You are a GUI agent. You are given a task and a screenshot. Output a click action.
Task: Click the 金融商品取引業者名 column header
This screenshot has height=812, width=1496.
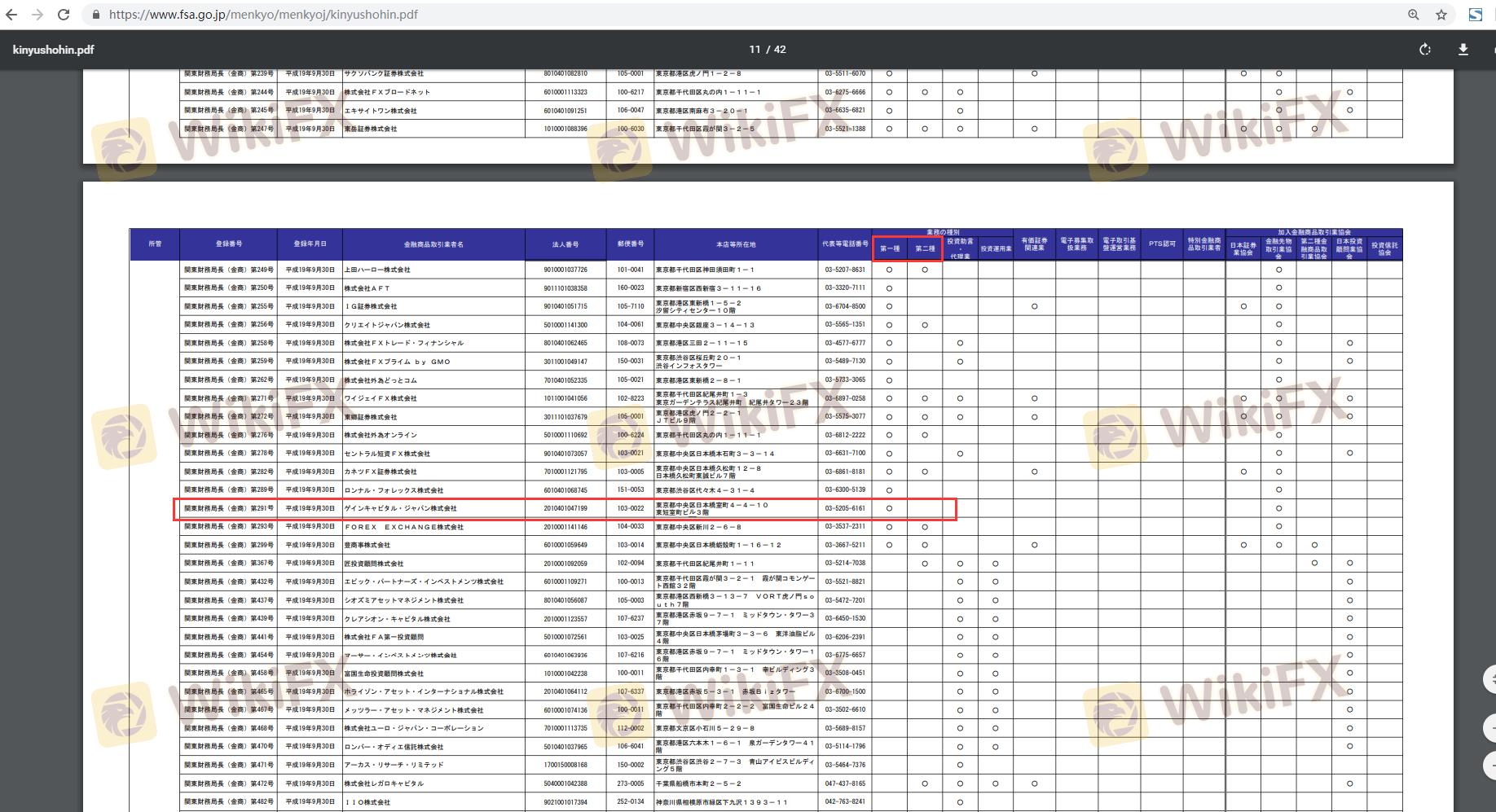pos(433,244)
